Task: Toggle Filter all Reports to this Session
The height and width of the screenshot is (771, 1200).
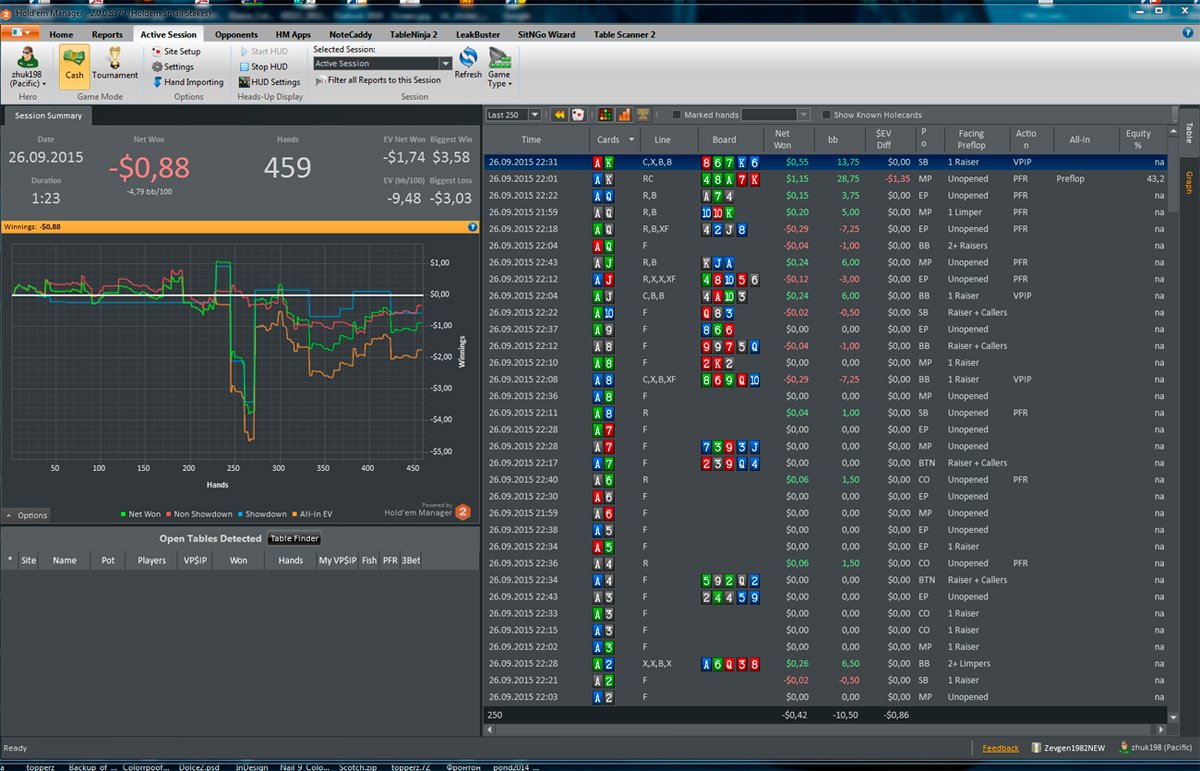Action: 377,80
